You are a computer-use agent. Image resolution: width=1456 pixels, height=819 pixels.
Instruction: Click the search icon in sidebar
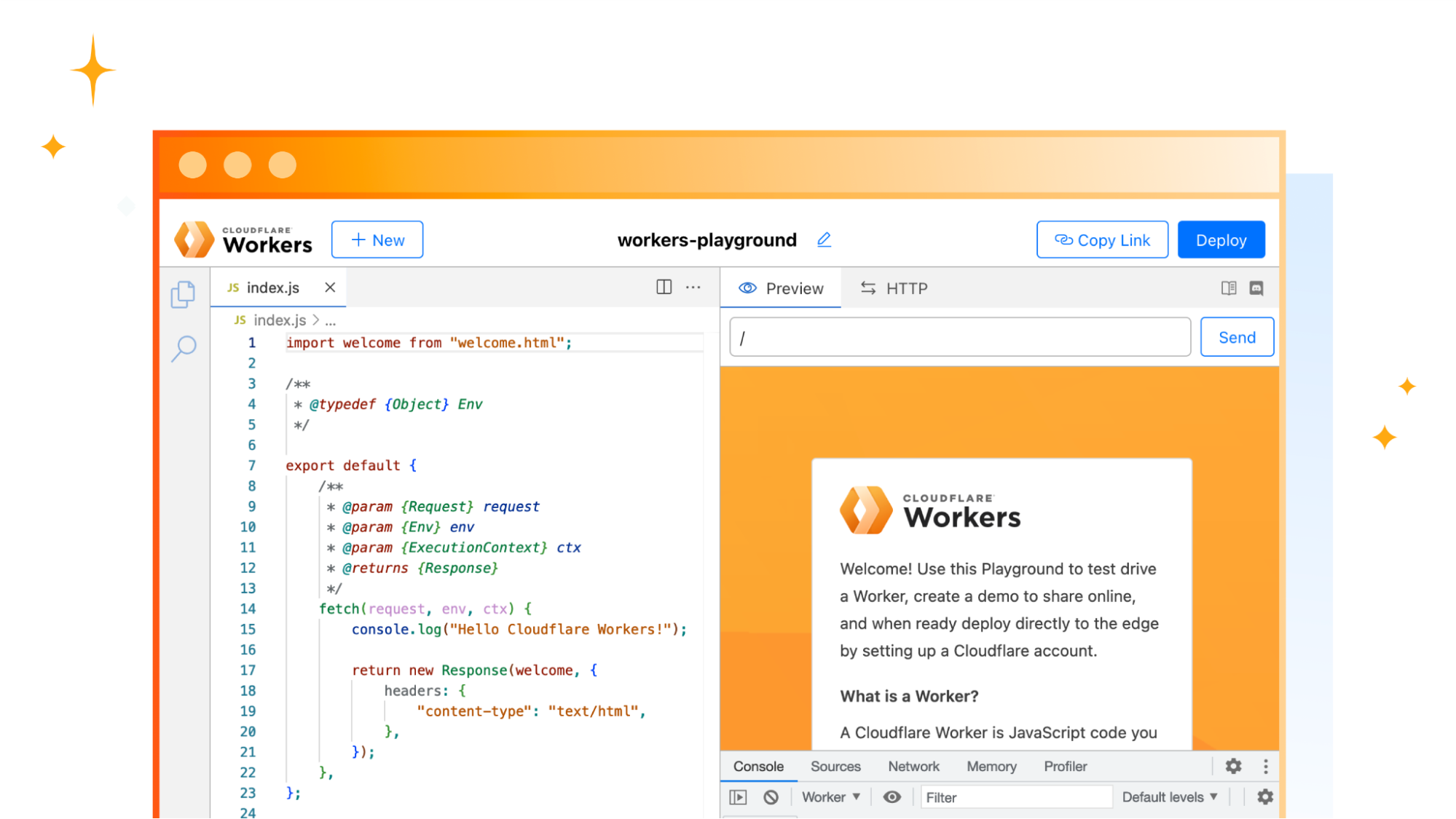pos(183,347)
